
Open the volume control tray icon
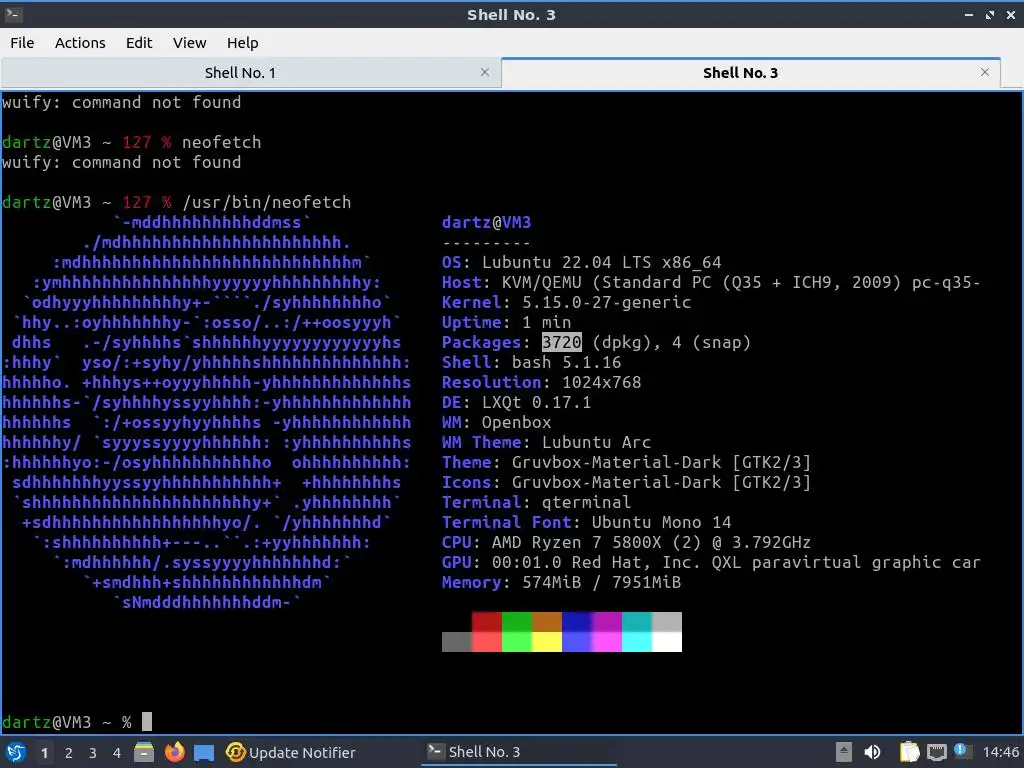click(872, 752)
